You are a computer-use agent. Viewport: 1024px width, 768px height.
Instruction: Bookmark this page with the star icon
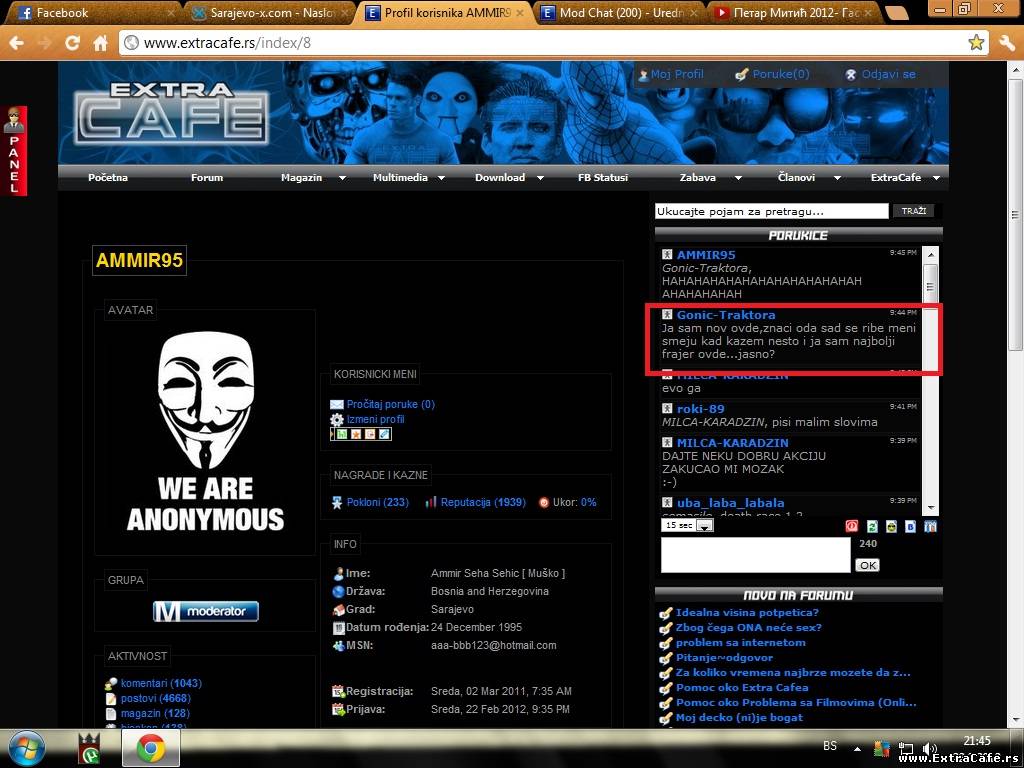[976, 43]
